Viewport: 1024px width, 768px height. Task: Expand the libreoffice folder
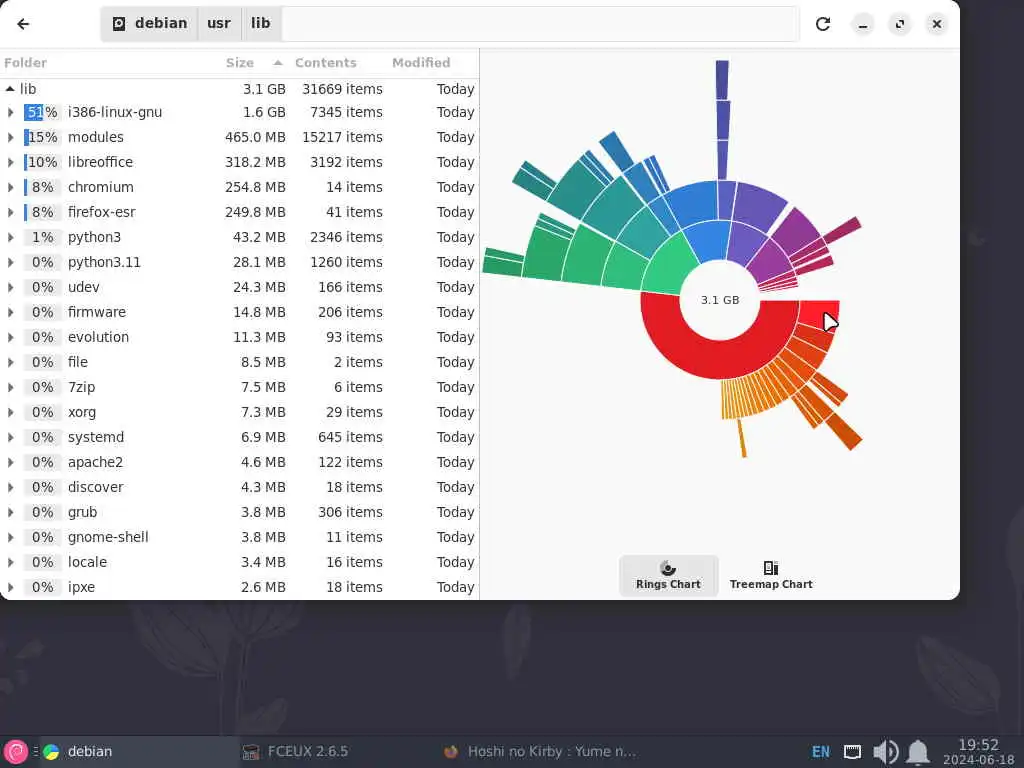tap(10, 162)
